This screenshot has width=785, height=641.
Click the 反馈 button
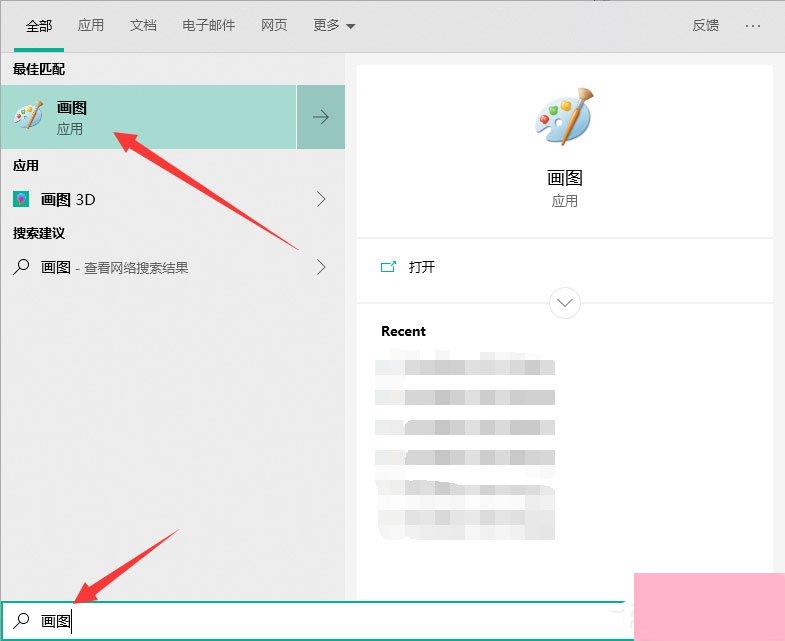click(x=705, y=25)
